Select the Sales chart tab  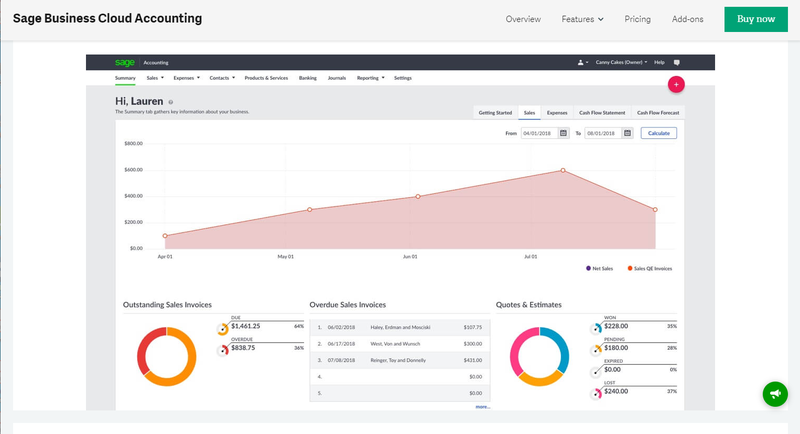529,113
